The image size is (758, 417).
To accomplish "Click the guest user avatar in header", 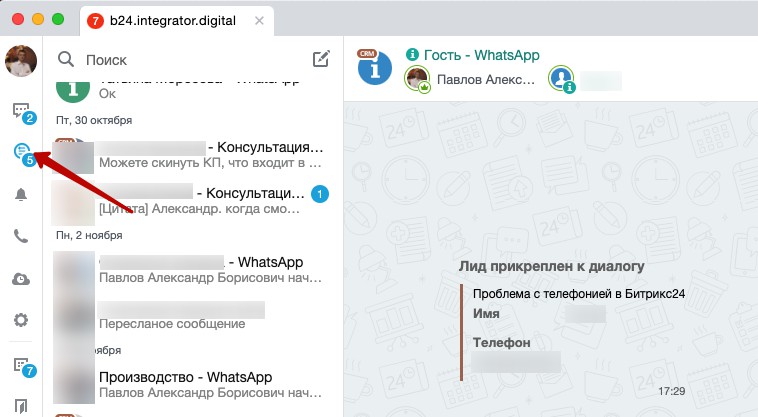I will click(562, 79).
